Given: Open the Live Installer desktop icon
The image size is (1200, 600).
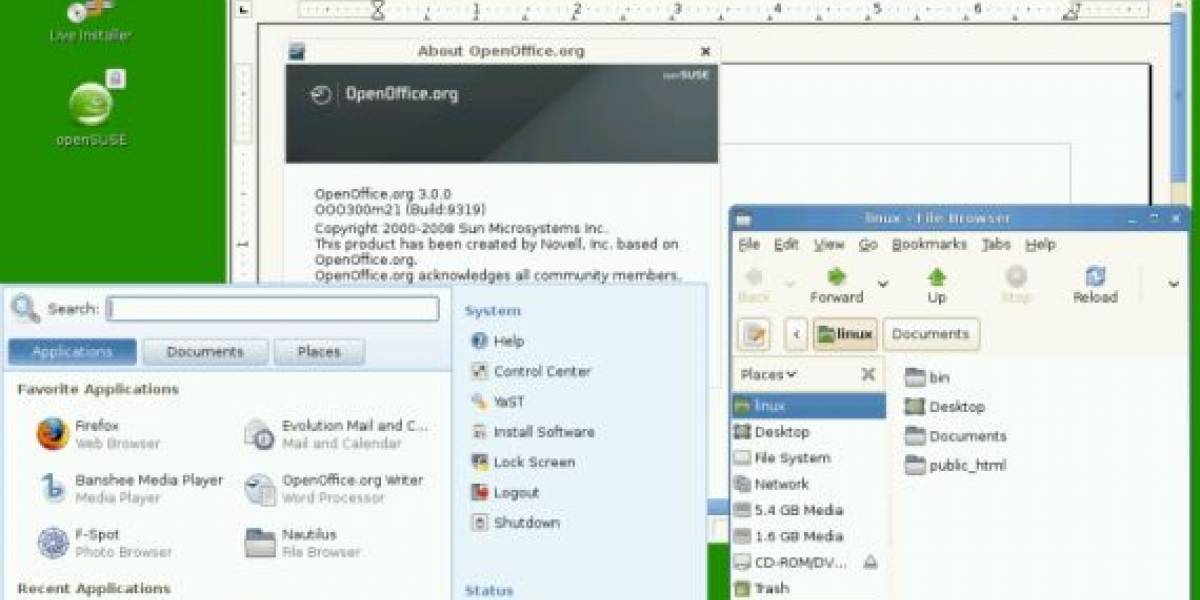Looking at the screenshot, I should (x=90, y=20).
